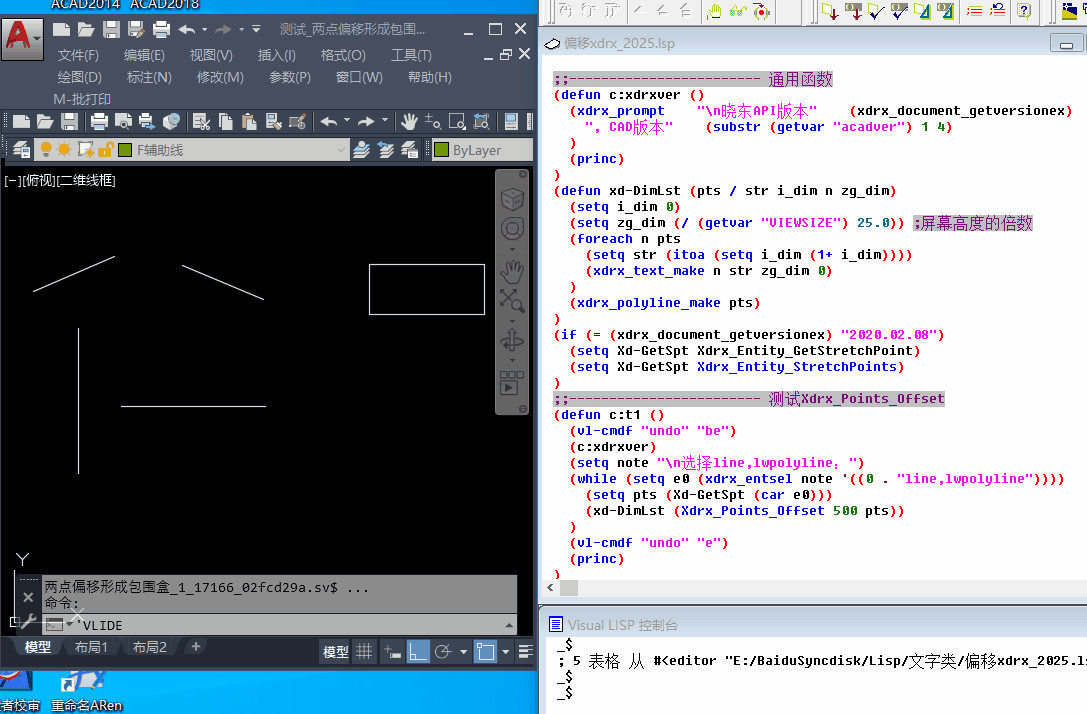The image size is (1087, 714).
Task: Click the Layer States Manager icon
Action: point(409,150)
